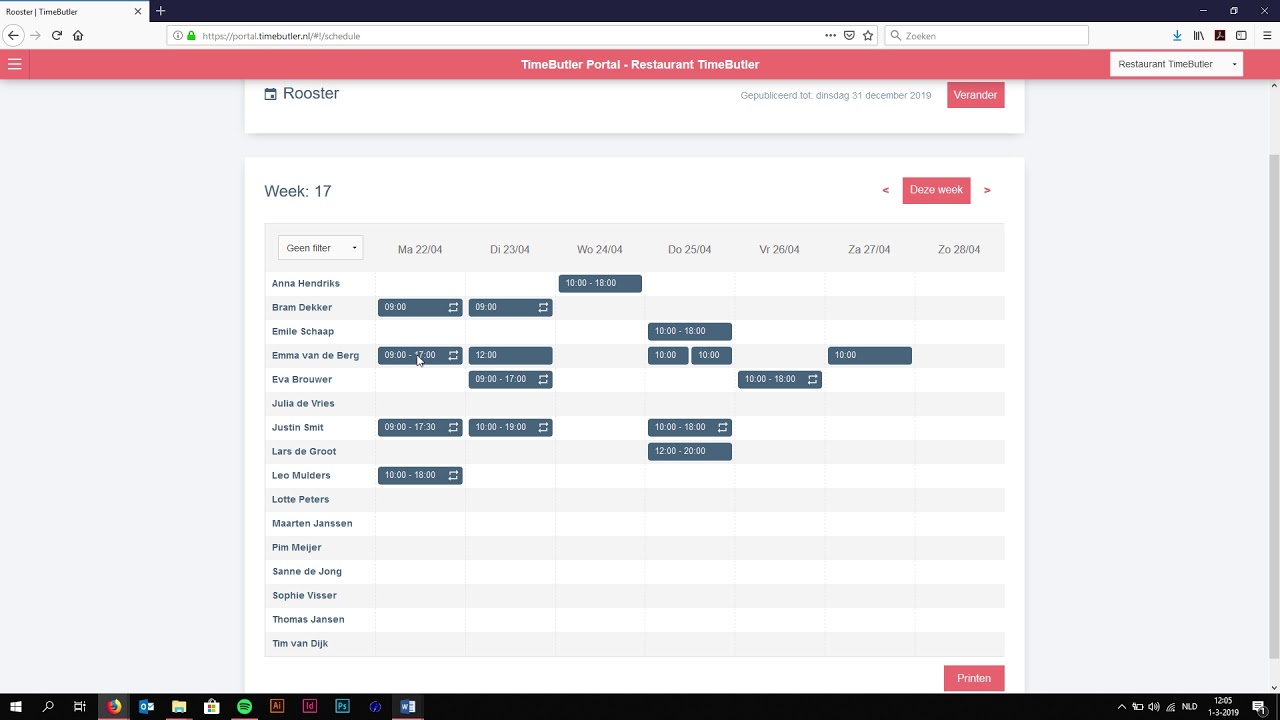Open page actions three-dot menu in address bar

(830, 35)
